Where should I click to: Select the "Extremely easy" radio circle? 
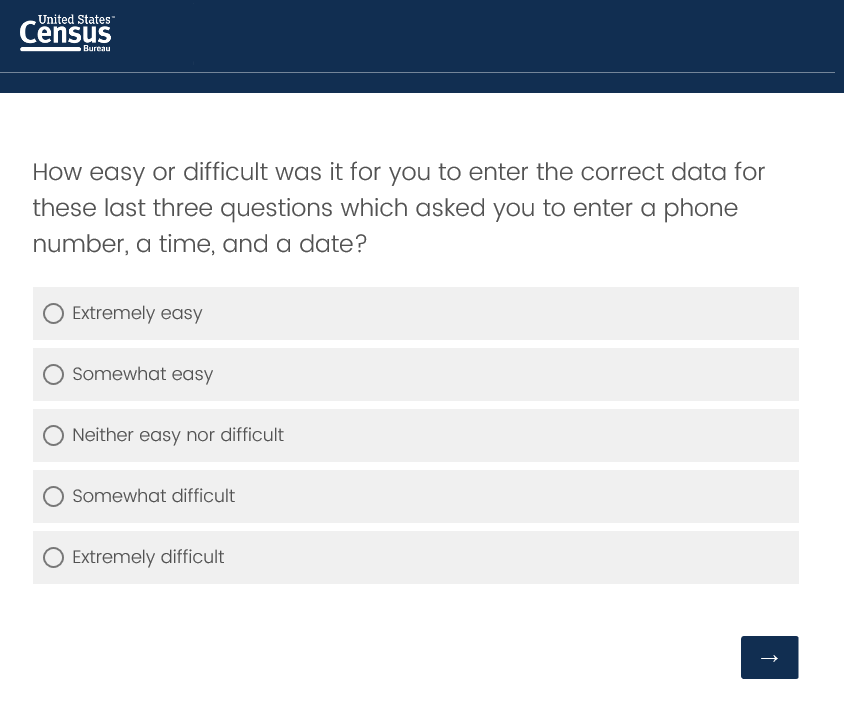54,314
